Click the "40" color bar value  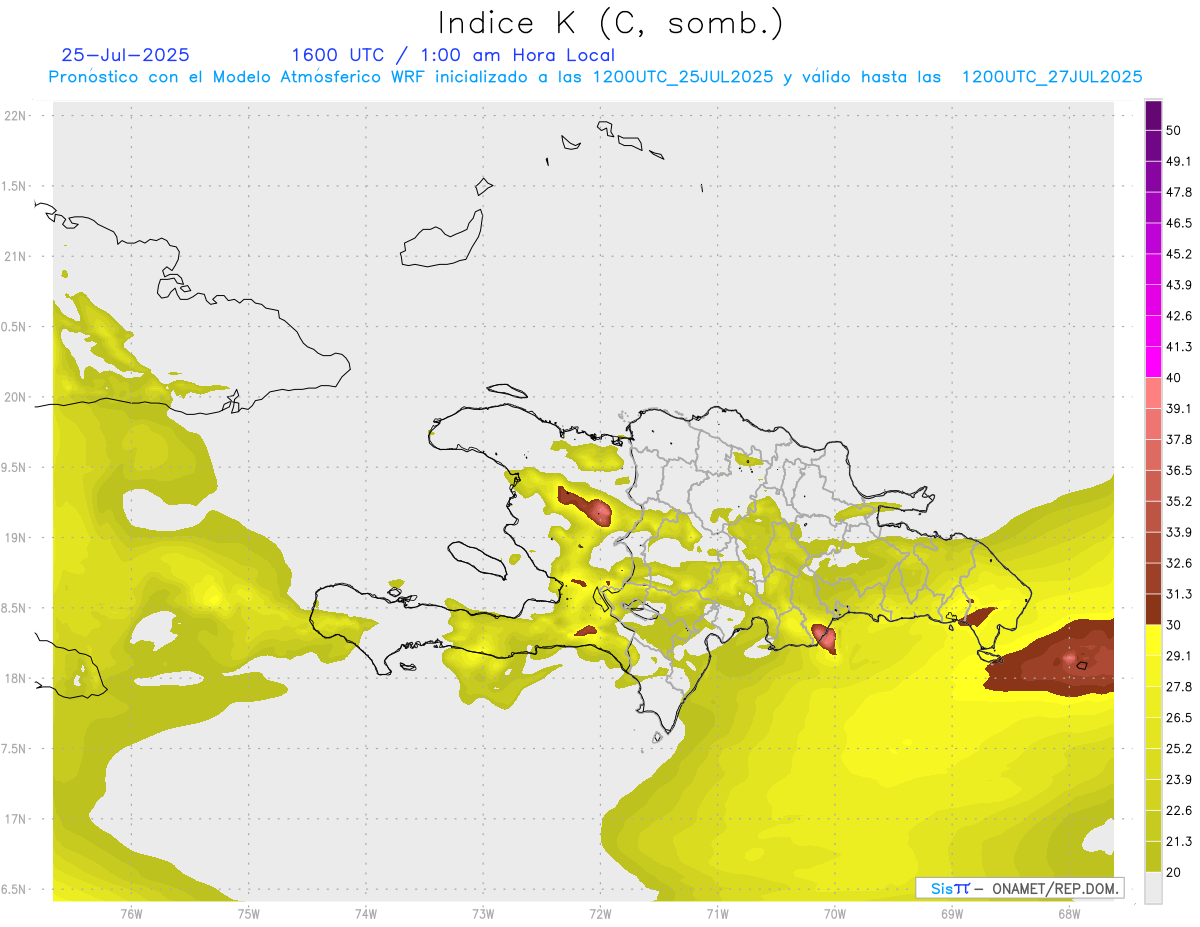pyautogui.click(x=1174, y=378)
